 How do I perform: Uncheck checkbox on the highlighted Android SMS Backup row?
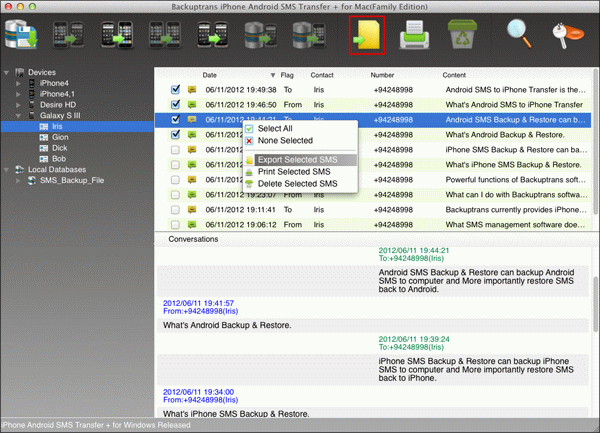point(175,119)
